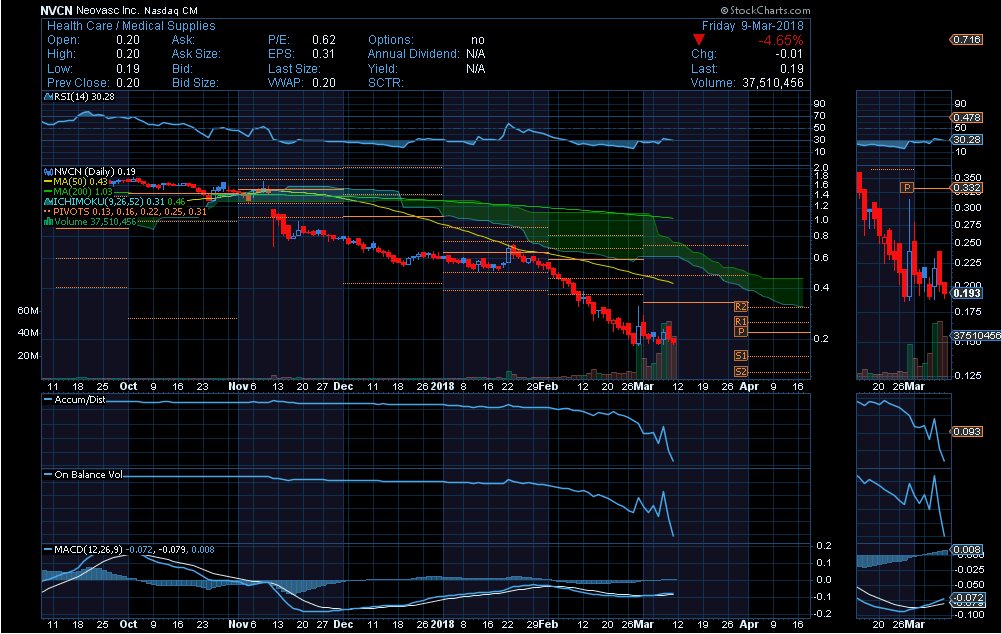Click the yellow MA(50) legend line
The image size is (1001, 634).
(x=48, y=182)
